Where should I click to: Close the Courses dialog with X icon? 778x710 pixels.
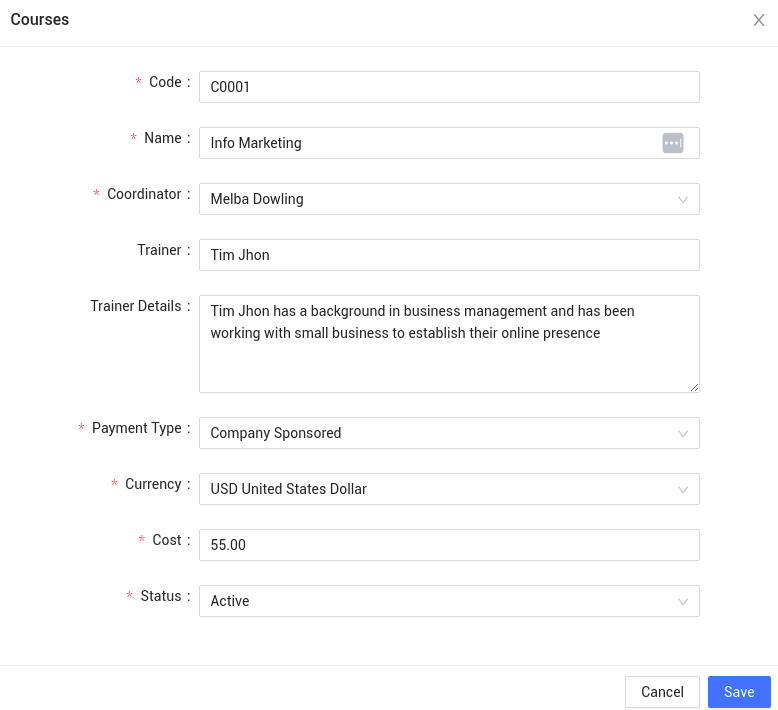point(759,20)
